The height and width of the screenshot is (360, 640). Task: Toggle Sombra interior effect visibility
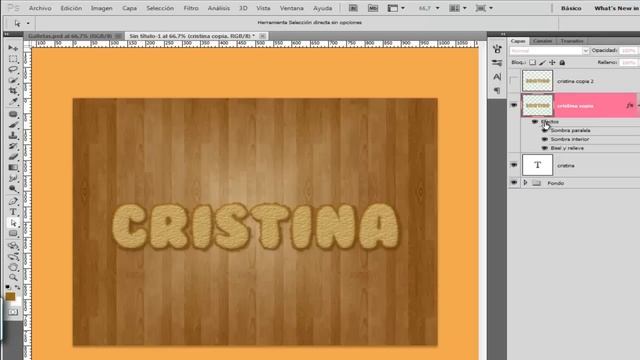tap(544, 139)
